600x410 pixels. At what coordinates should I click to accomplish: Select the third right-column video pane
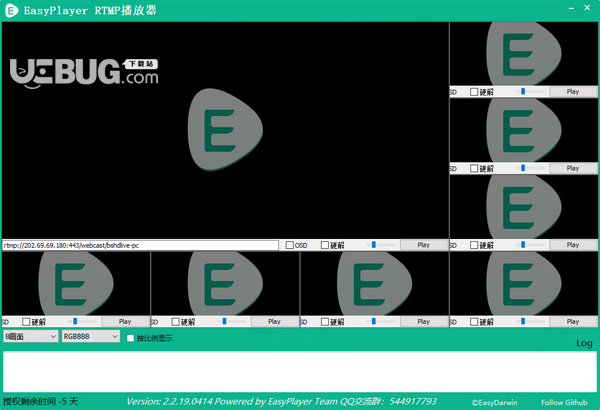pyautogui.click(x=523, y=207)
